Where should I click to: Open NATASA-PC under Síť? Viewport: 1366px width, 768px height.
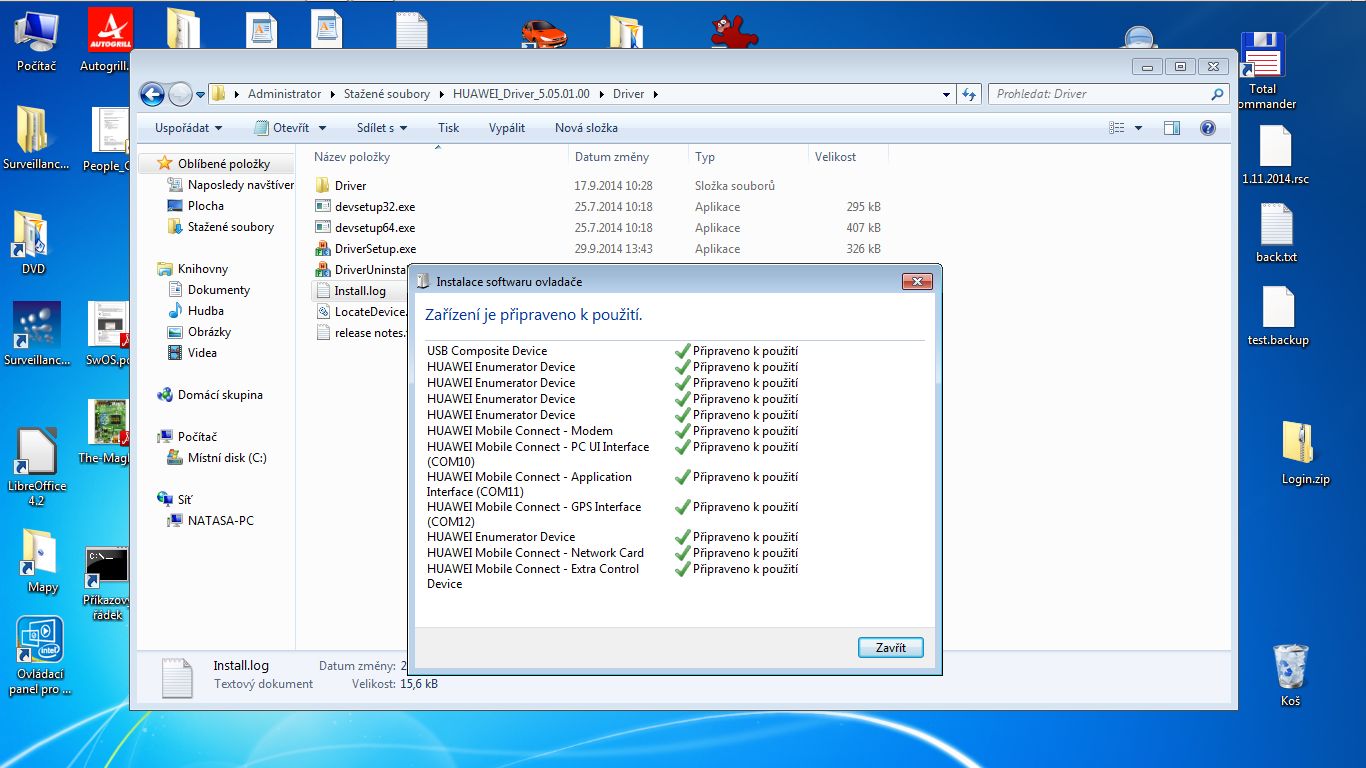210,521
